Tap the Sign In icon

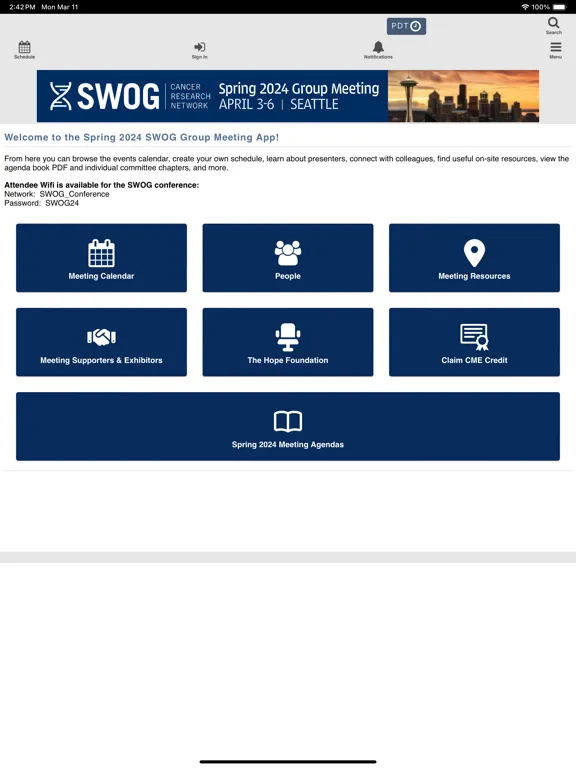199,50
